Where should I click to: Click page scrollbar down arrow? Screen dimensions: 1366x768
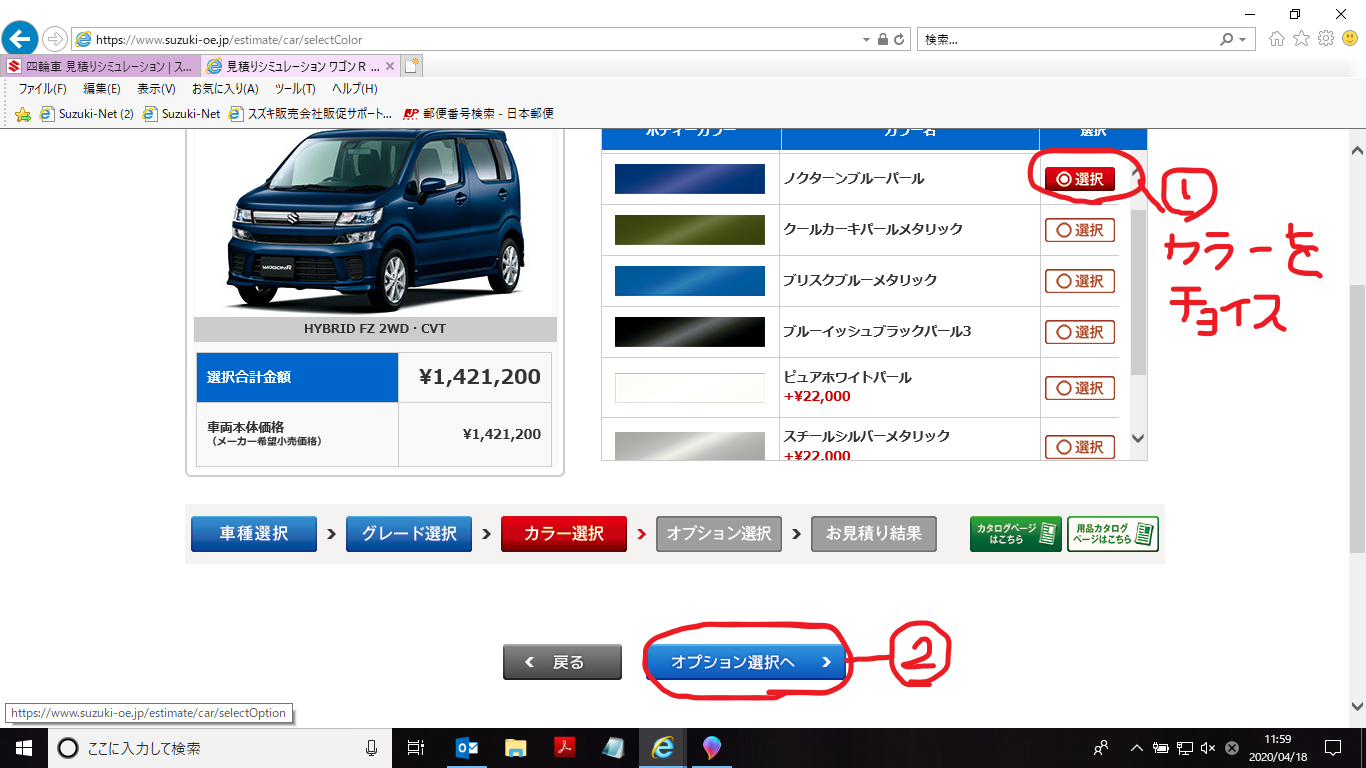1357,705
